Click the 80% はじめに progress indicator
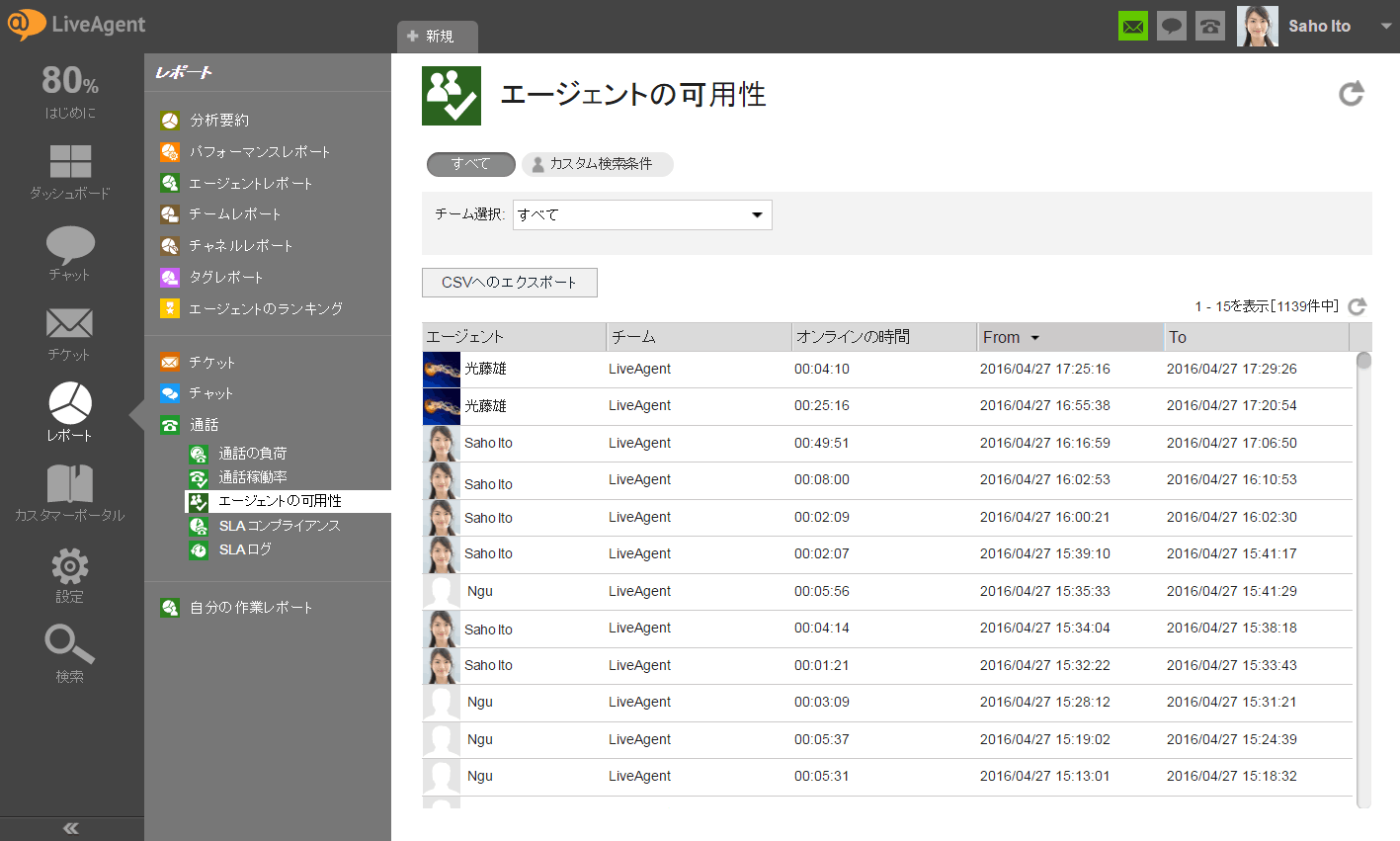This screenshot has height=841, width=1400. click(x=70, y=91)
